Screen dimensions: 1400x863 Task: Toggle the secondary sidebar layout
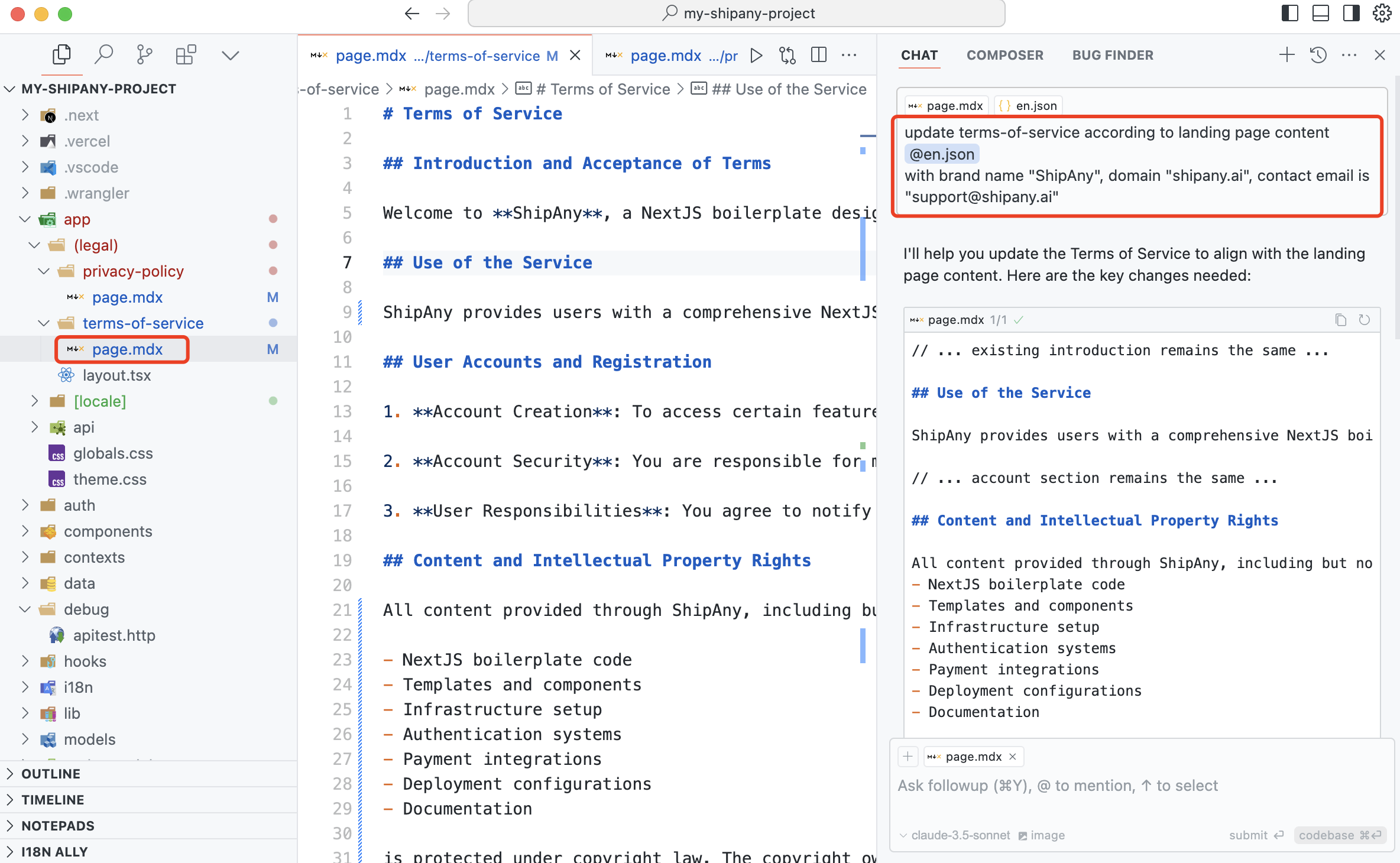(1351, 13)
